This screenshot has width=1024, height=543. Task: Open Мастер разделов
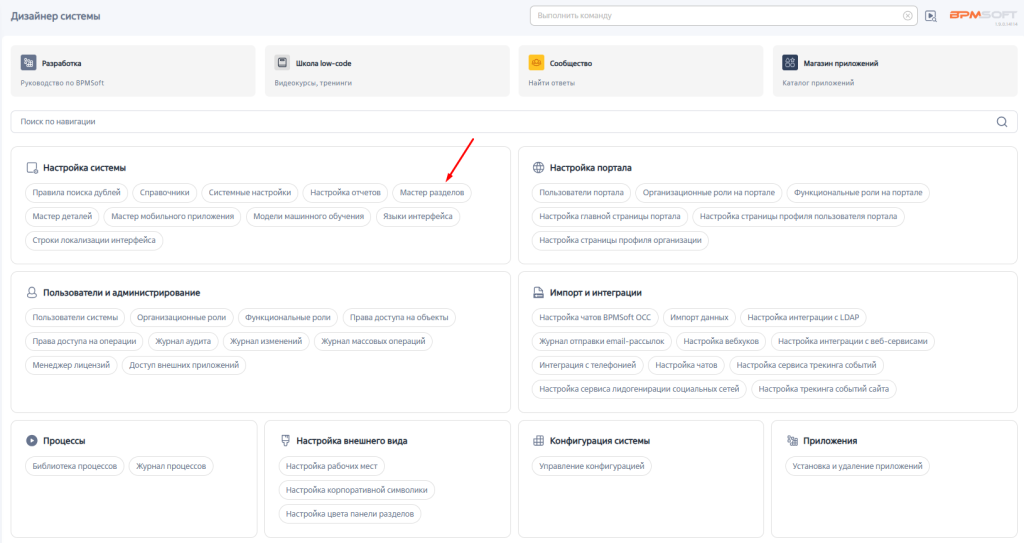pos(432,192)
